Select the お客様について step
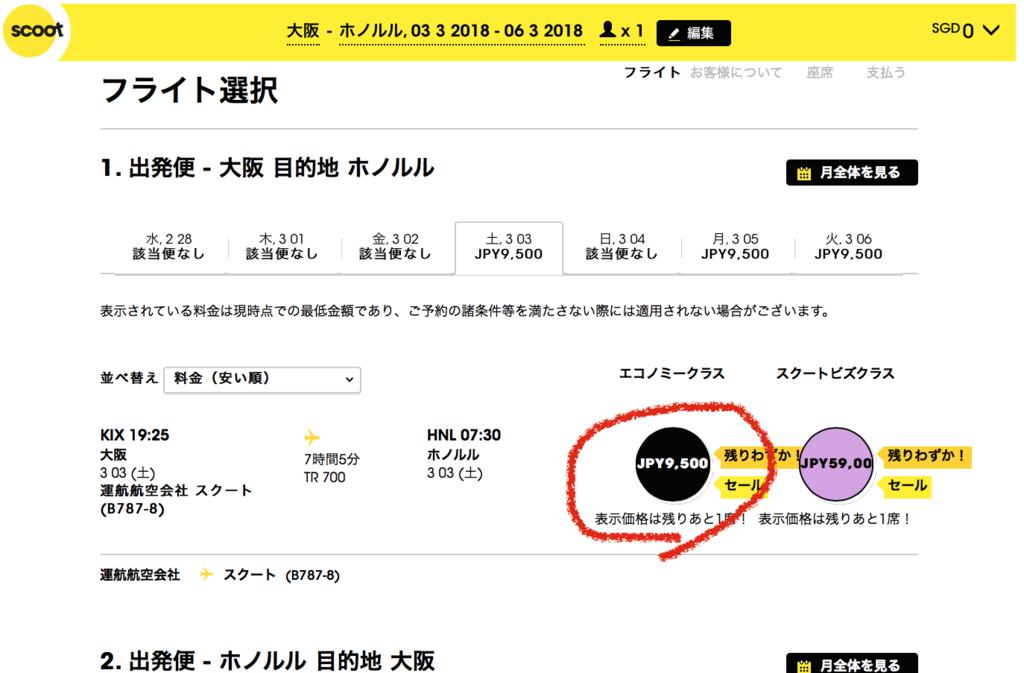This screenshot has width=1024, height=673. click(736, 72)
